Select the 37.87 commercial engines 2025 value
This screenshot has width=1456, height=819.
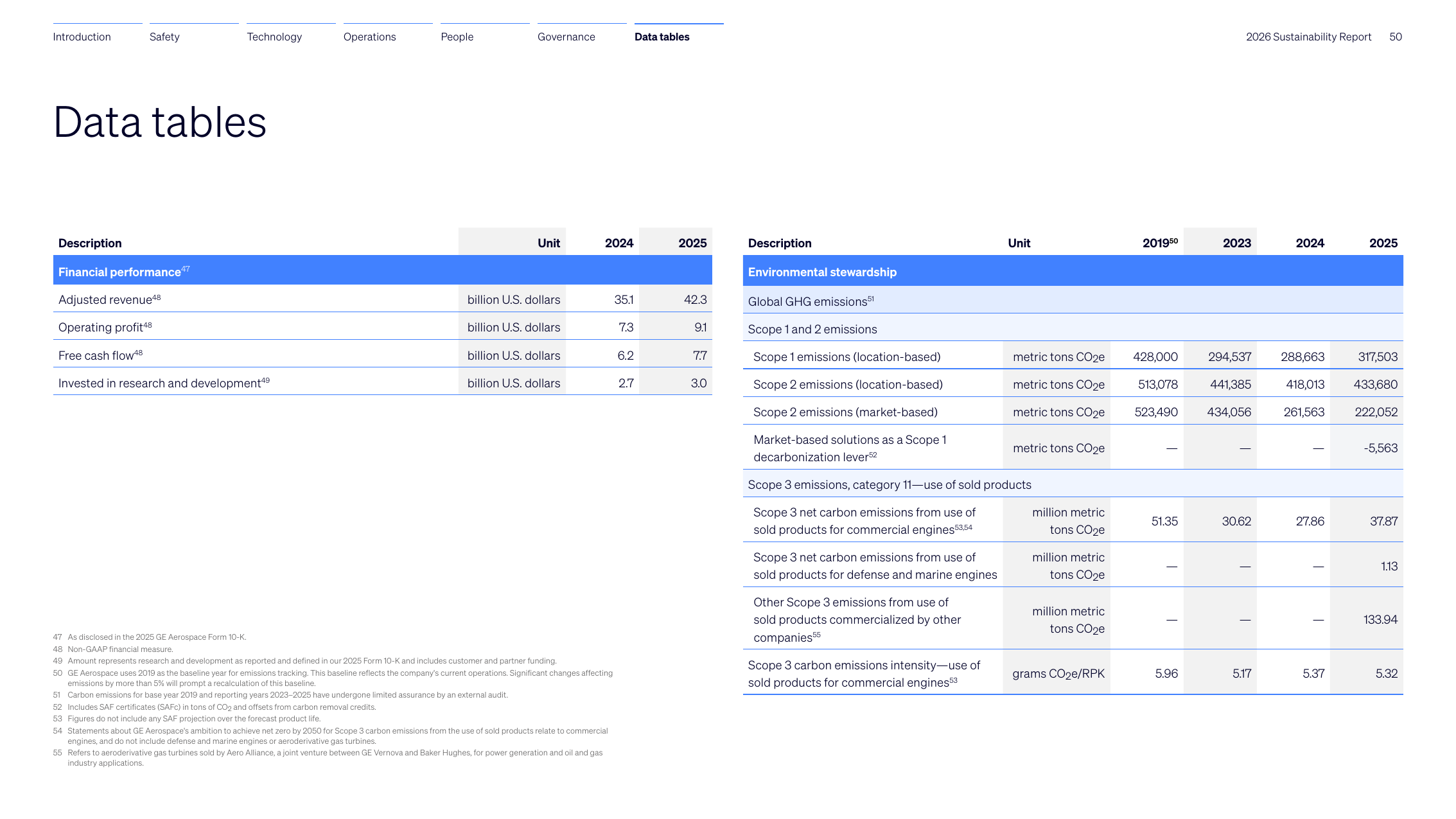pos(1383,521)
